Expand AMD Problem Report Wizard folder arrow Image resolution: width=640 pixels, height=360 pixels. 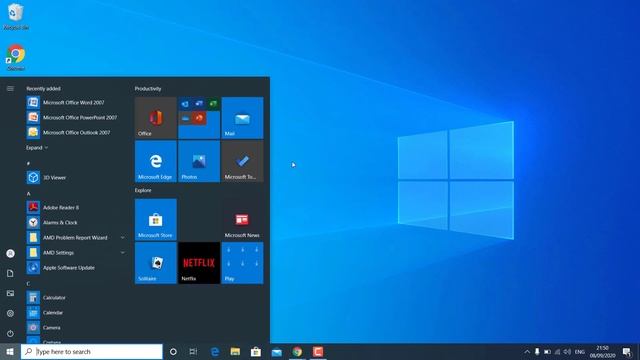(122, 238)
